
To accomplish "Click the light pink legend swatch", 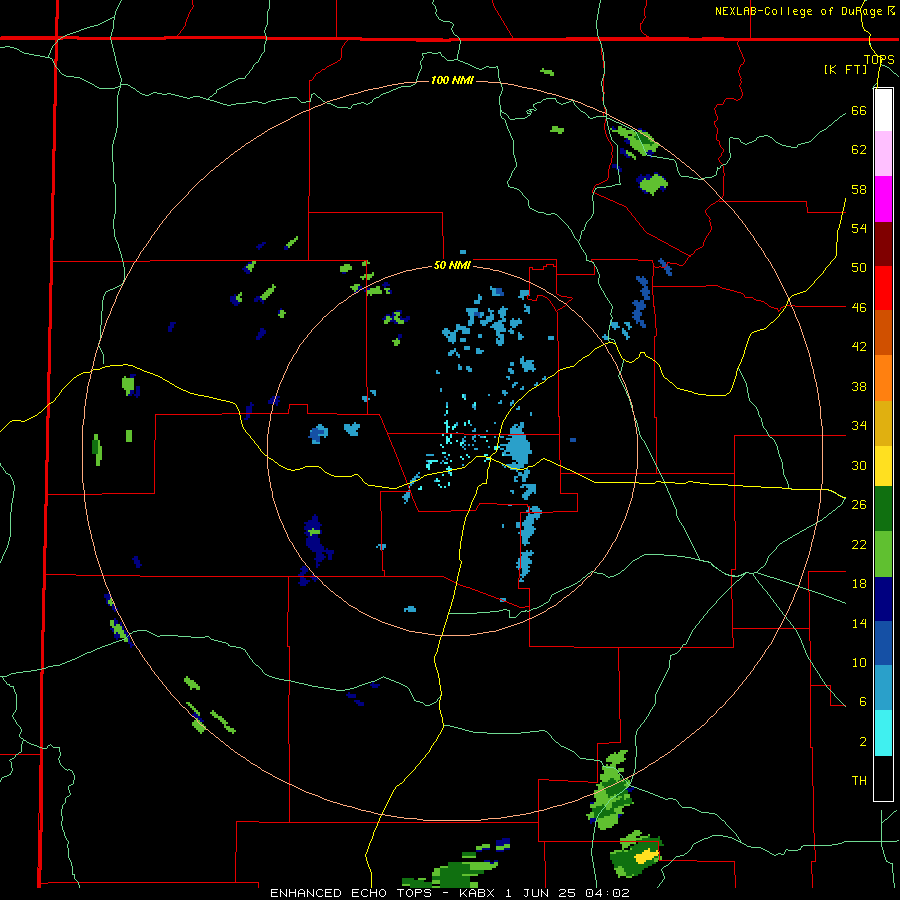I will click(883, 154).
